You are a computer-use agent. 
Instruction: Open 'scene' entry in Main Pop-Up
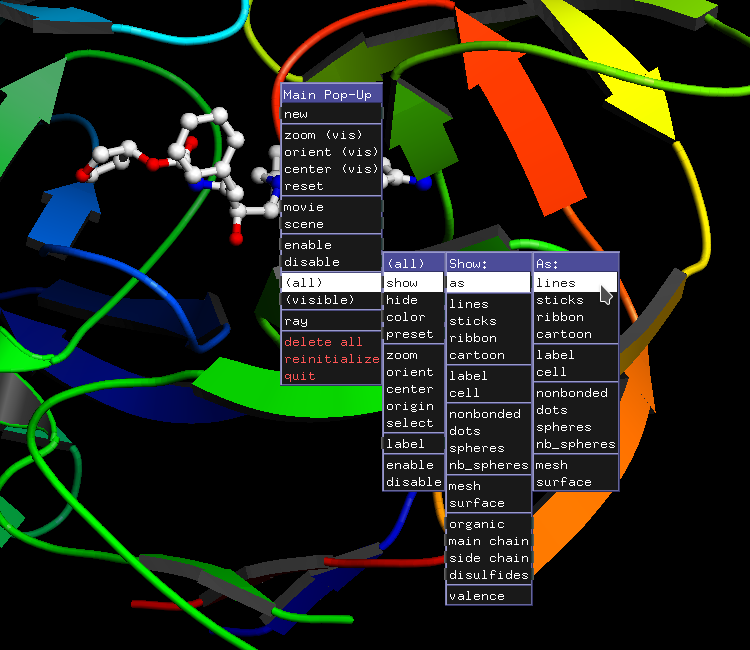(x=331, y=224)
